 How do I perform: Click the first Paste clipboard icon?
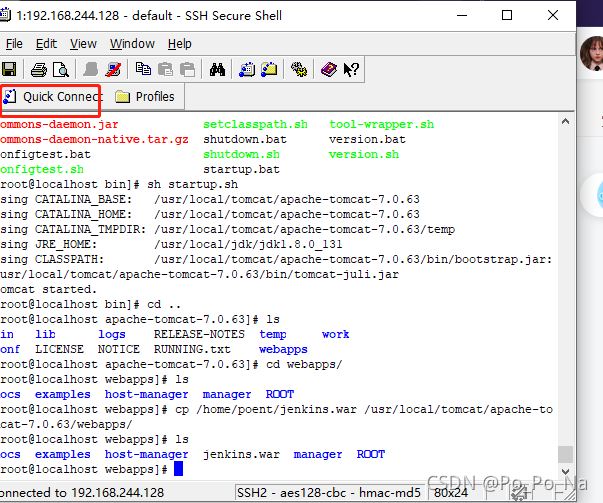click(x=165, y=70)
